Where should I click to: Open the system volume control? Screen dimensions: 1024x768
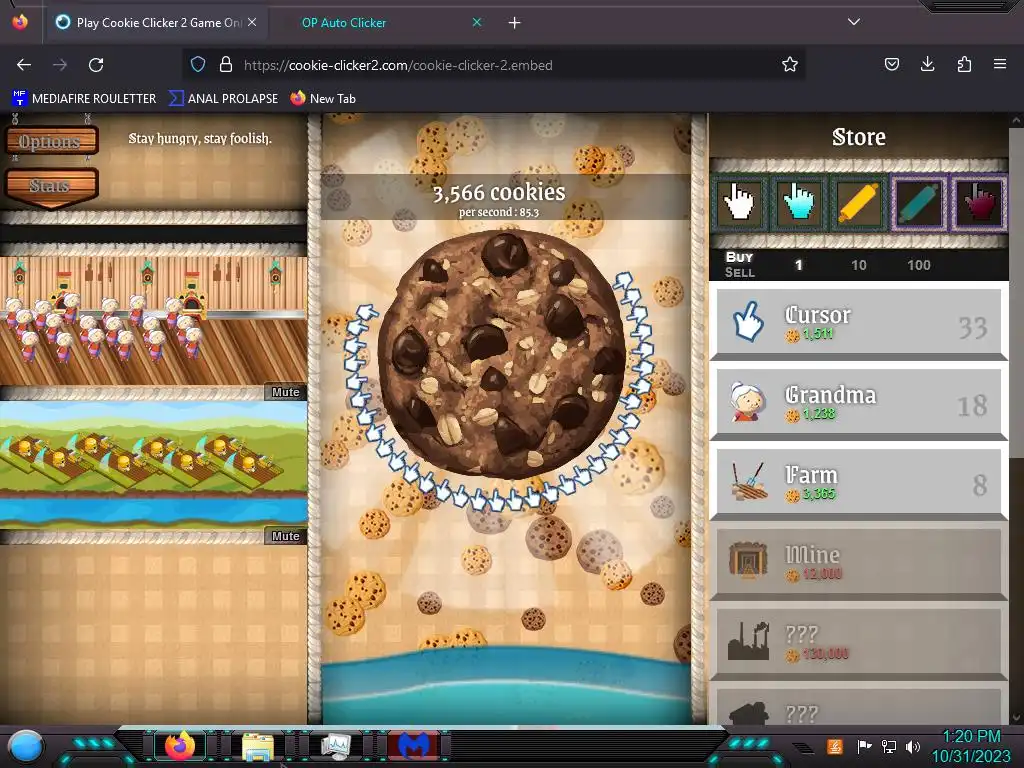(913, 746)
